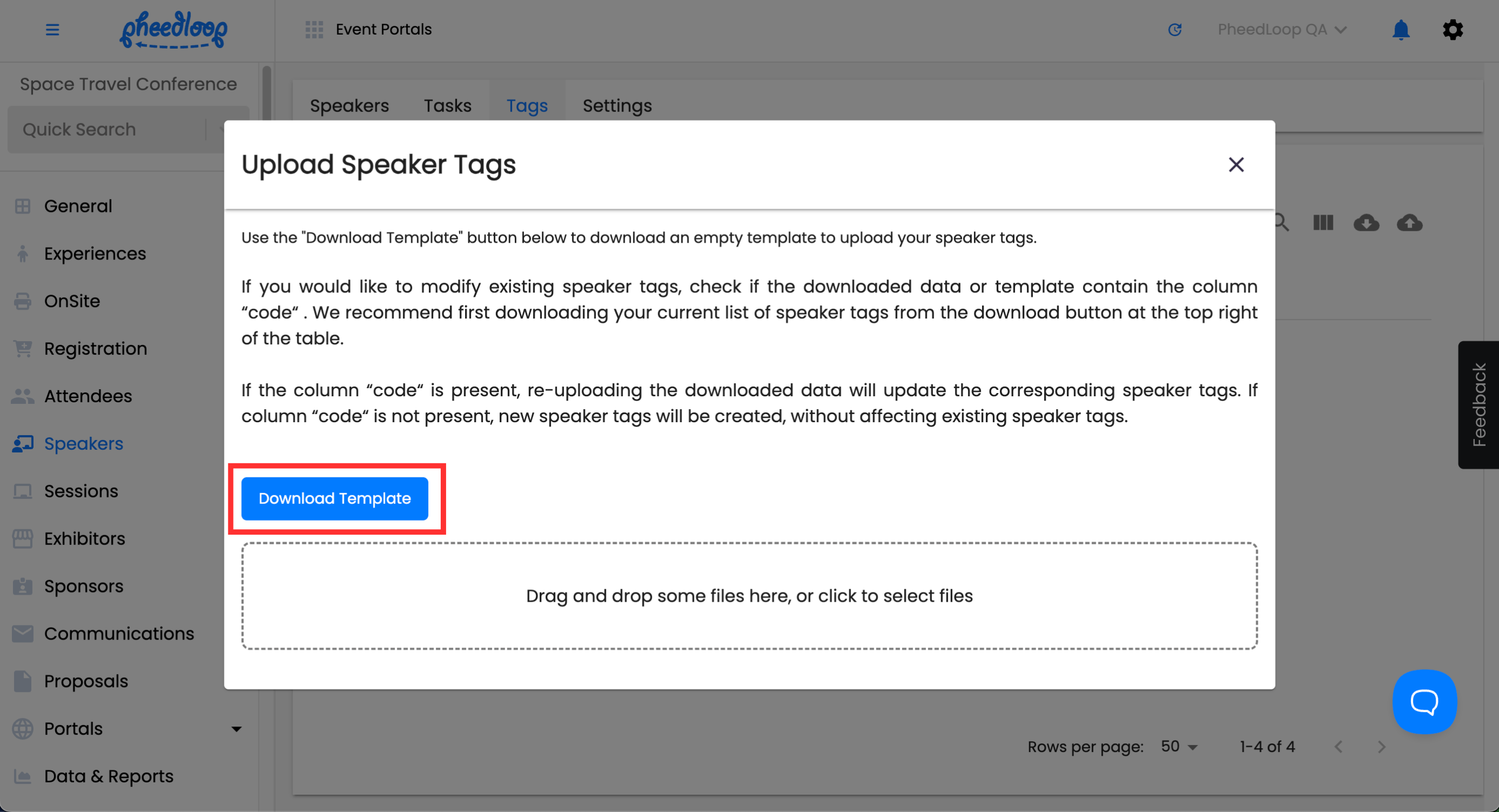The image size is (1499, 812).
Task: Open the columns view icon
Action: (x=1323, y=223)
